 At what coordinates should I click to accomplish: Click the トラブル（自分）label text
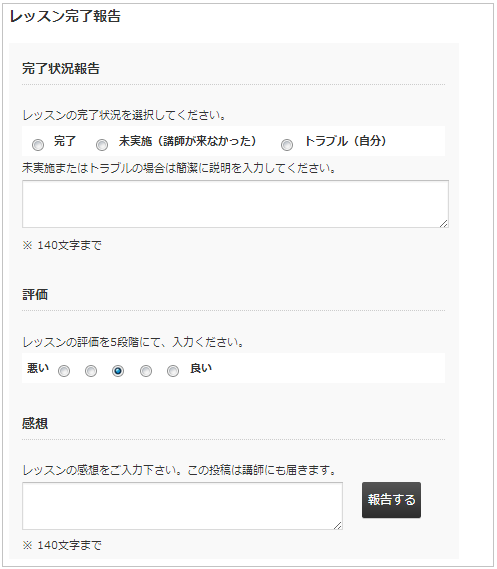pyautogui.click(x=345, y=141)
